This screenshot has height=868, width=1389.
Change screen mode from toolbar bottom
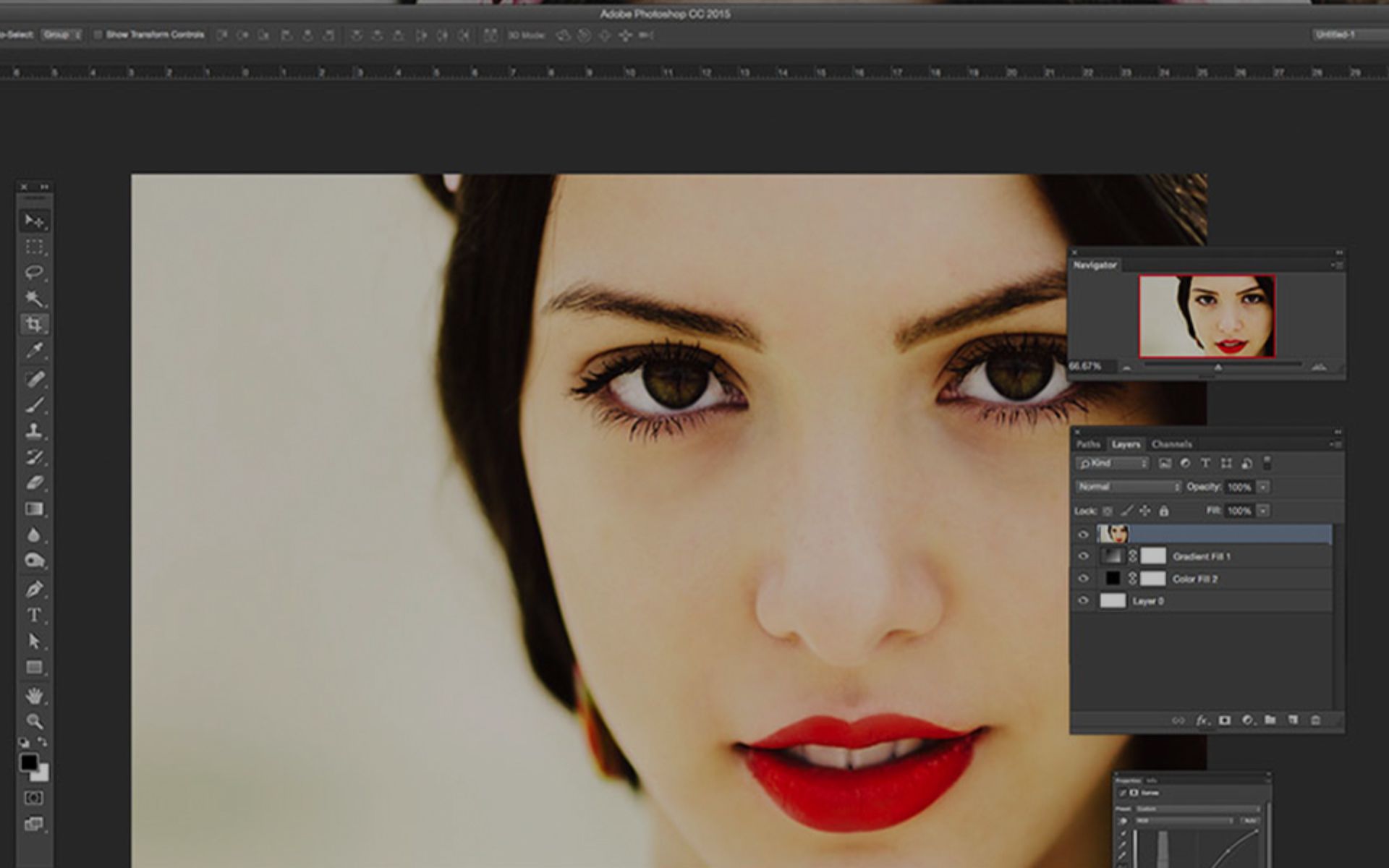coord(34,824)
